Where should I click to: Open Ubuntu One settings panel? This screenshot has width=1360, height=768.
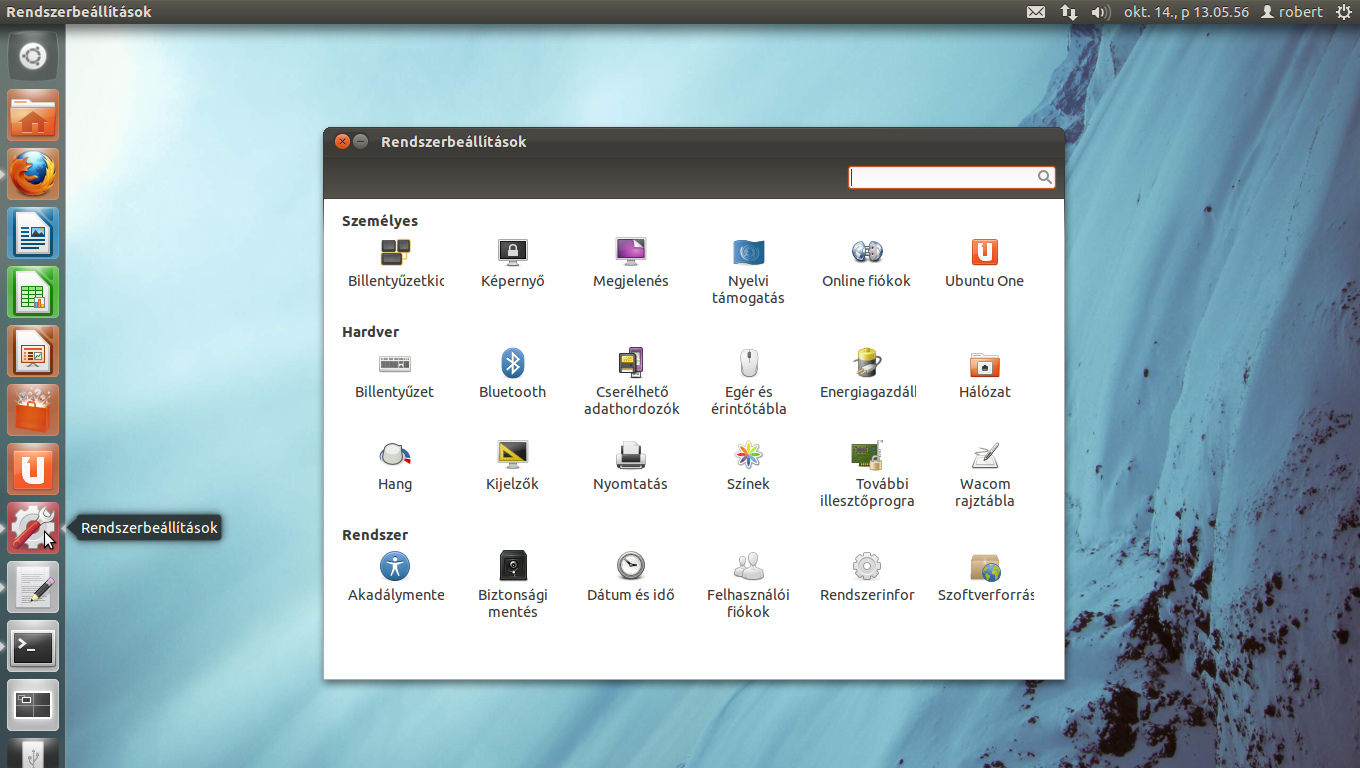(985, 263)
